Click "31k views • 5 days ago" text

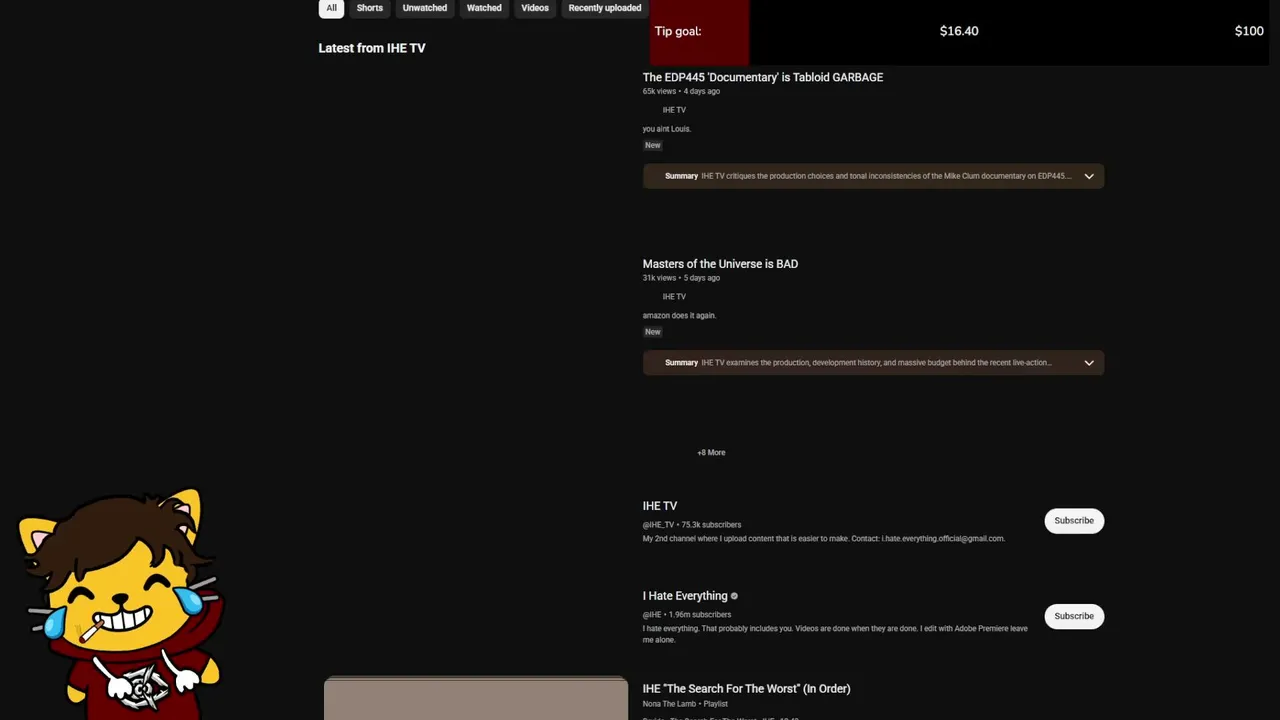681,278
